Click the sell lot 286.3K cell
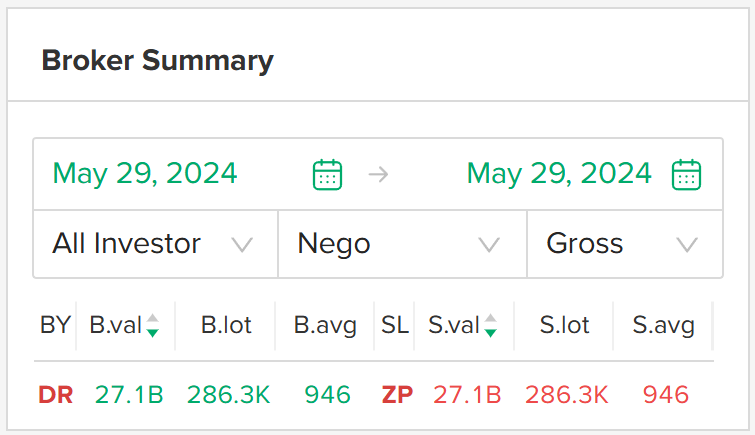This screenshot has width=755, height=435. point(567,395)
